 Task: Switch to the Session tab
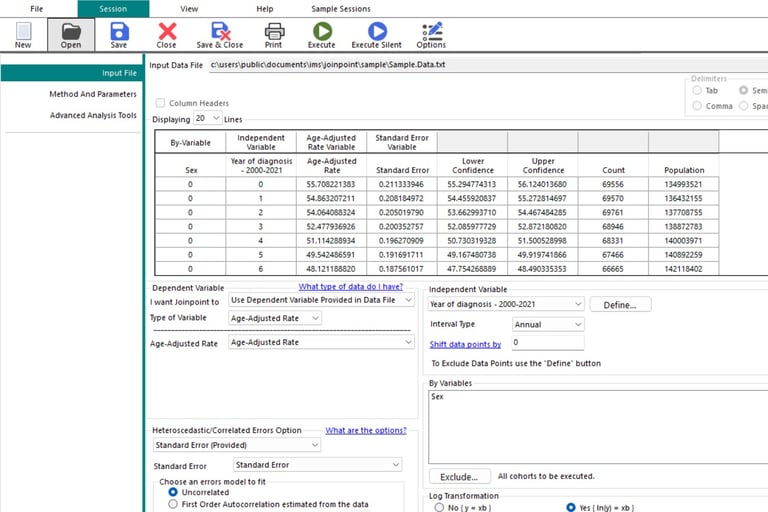[113, 9]
